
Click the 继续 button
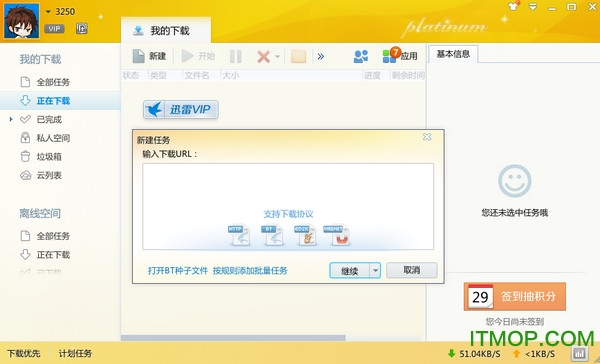(x=349, y=271)
